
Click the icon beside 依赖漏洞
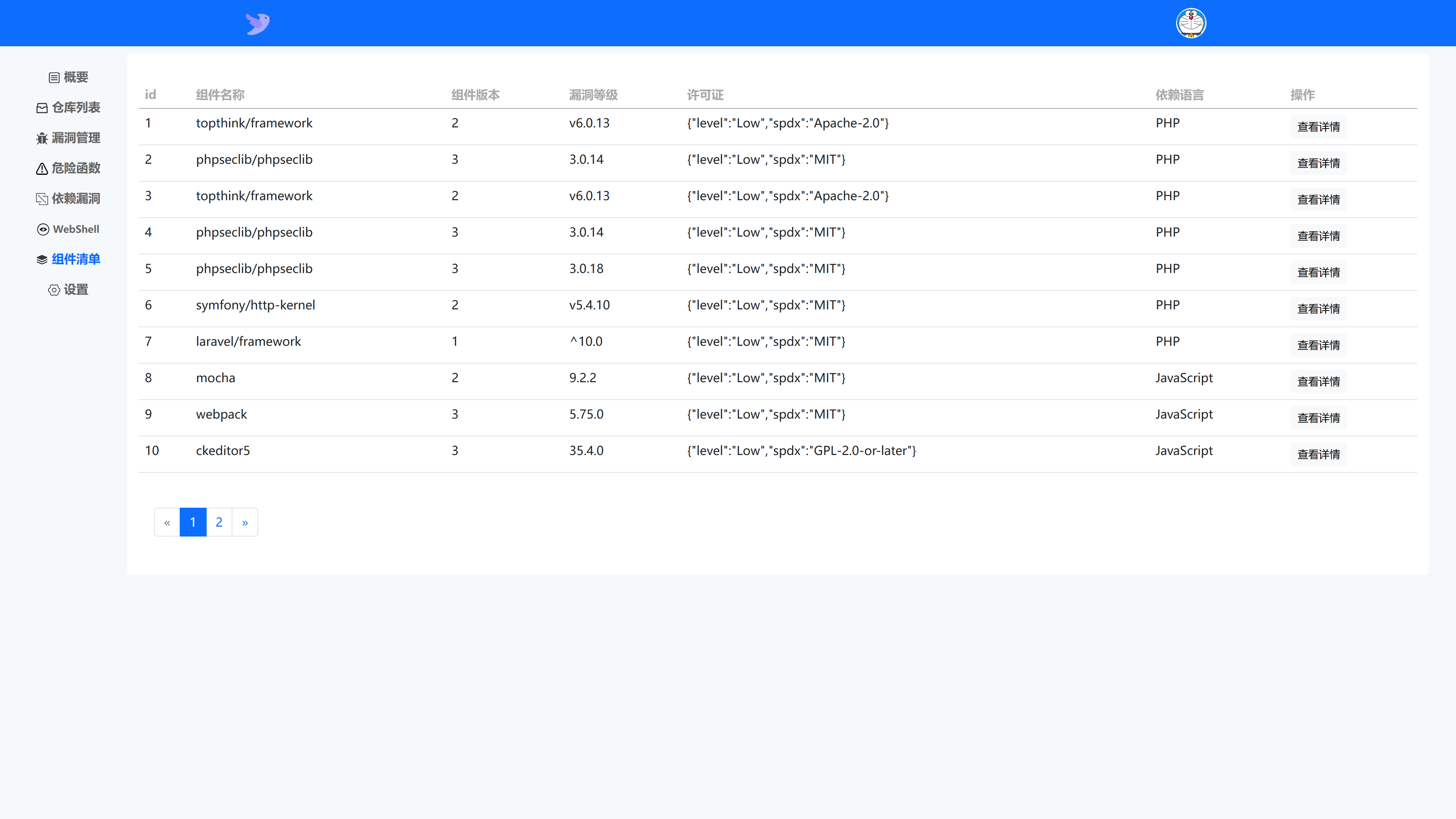[x=42, y=199]
